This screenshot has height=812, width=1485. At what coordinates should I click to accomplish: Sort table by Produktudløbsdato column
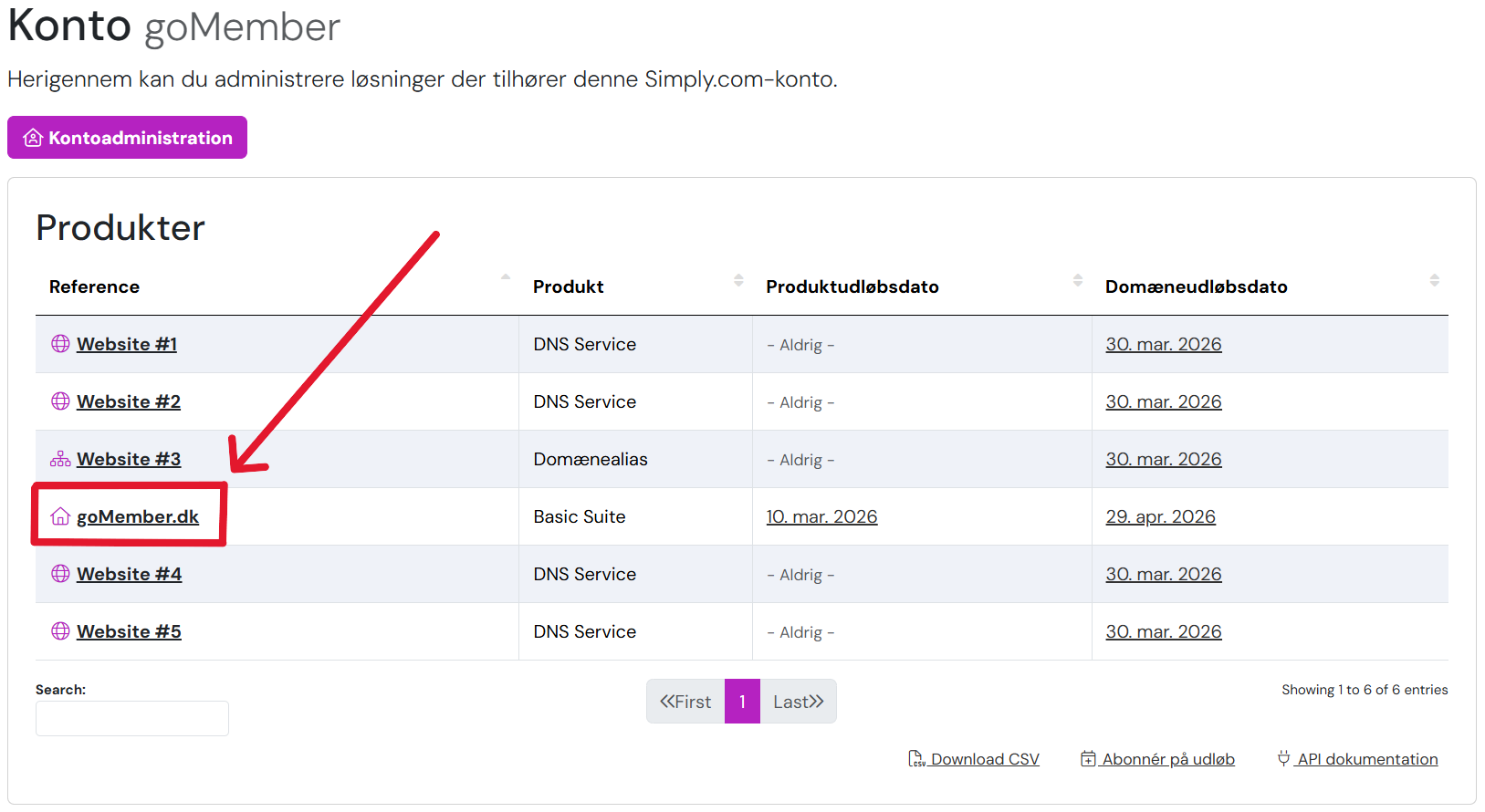(x=923, y=286)
